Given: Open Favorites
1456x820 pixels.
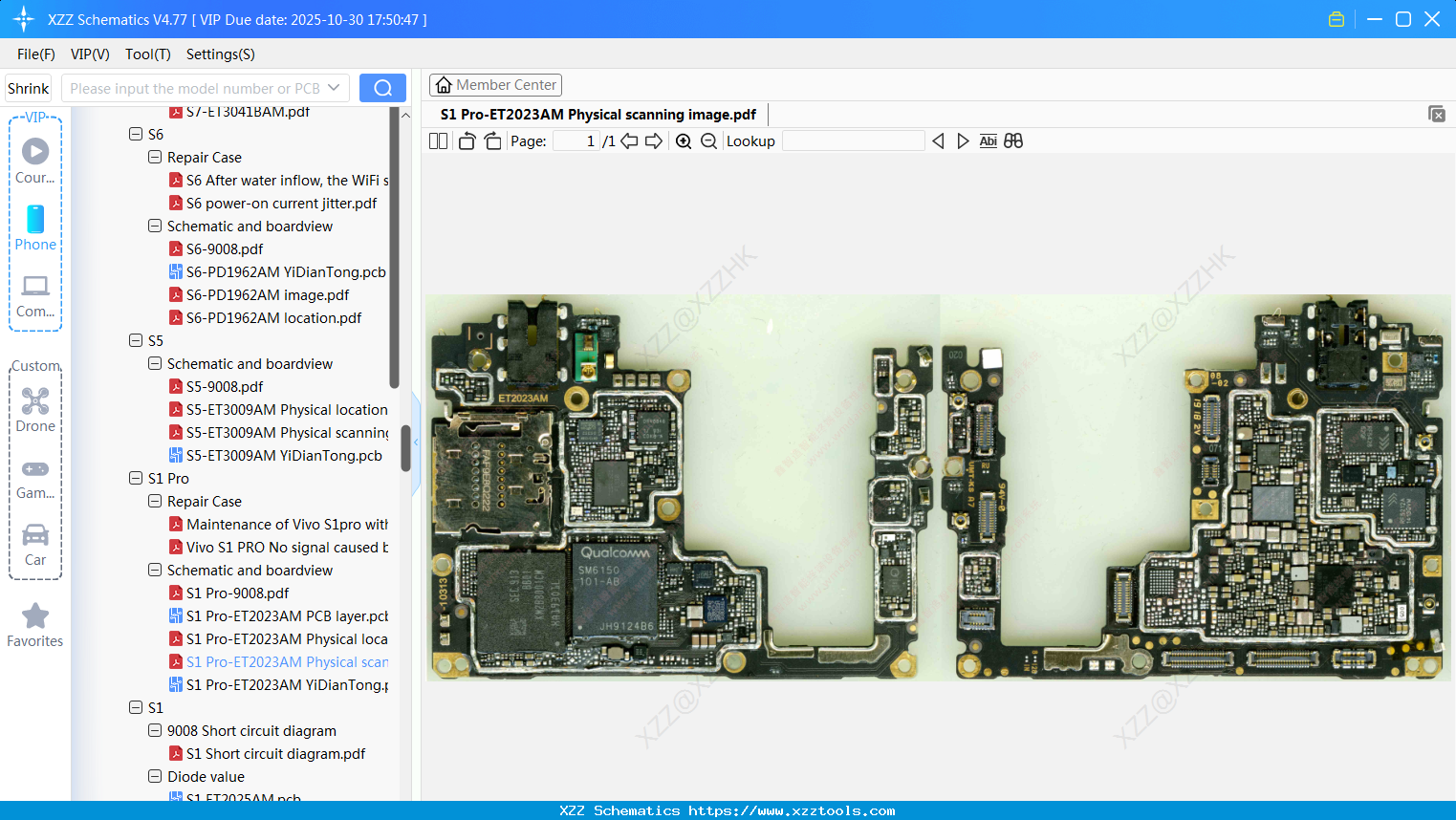Looking at the screenshot, I should 35,626.
